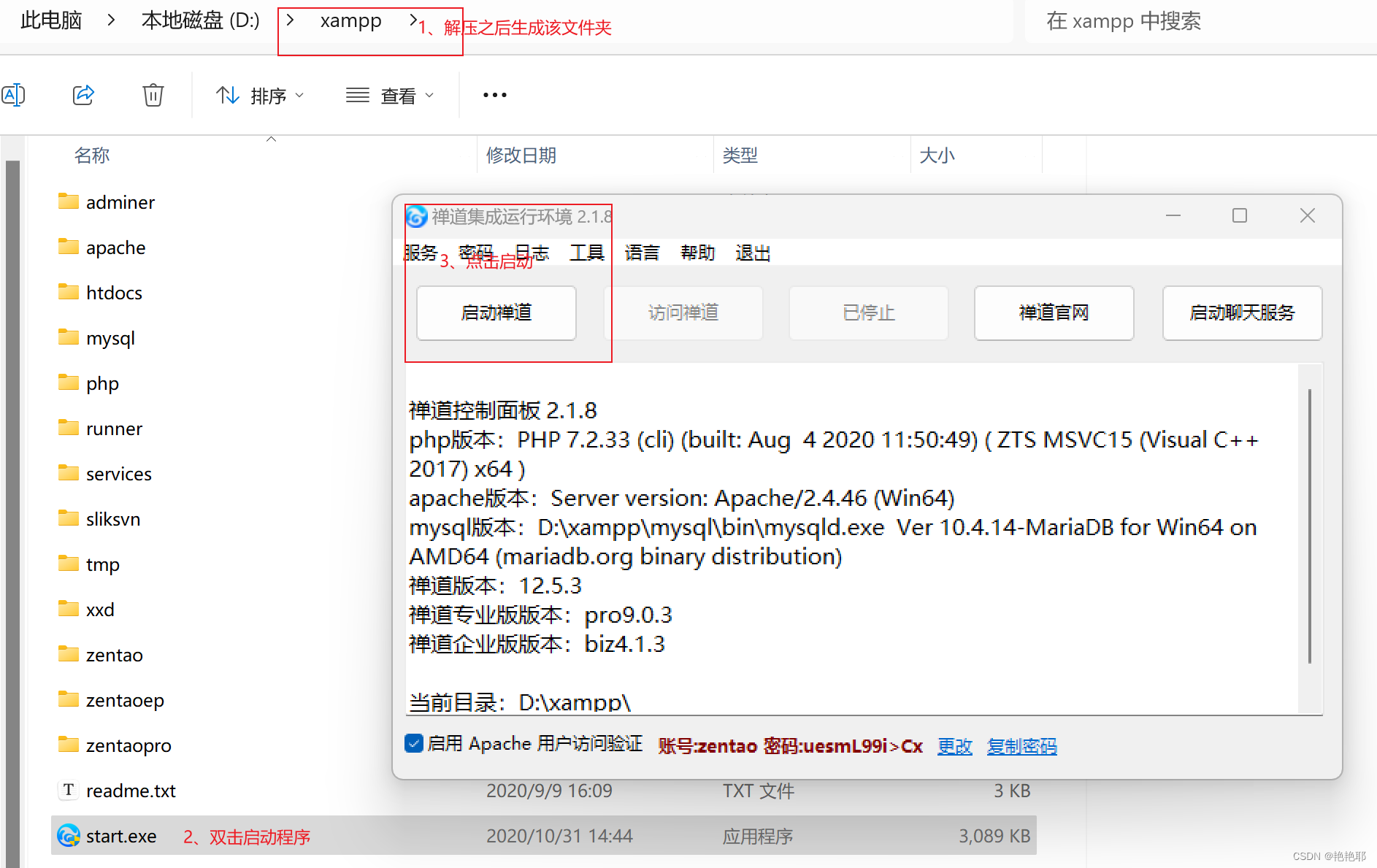Sort by the 名称 column header

point(92,155)
